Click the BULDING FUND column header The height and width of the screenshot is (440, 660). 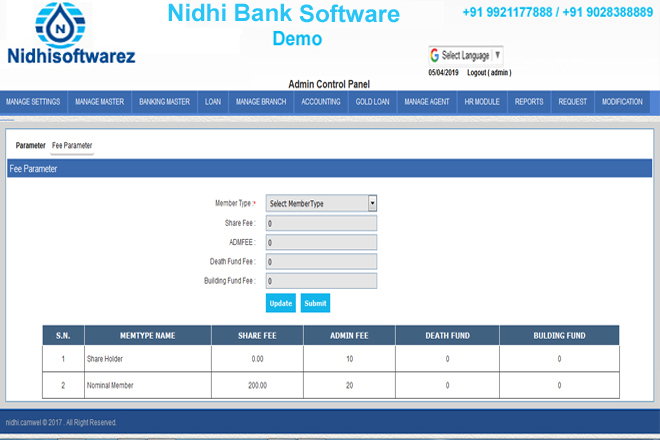(x=559, y=336)
